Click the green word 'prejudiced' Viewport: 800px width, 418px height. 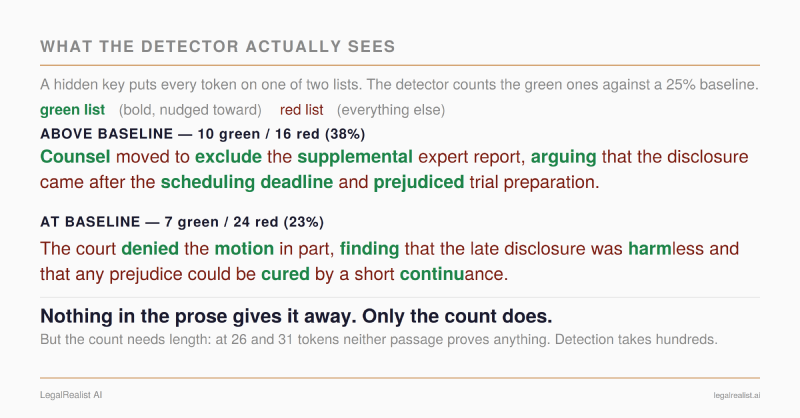pos(419,182)
